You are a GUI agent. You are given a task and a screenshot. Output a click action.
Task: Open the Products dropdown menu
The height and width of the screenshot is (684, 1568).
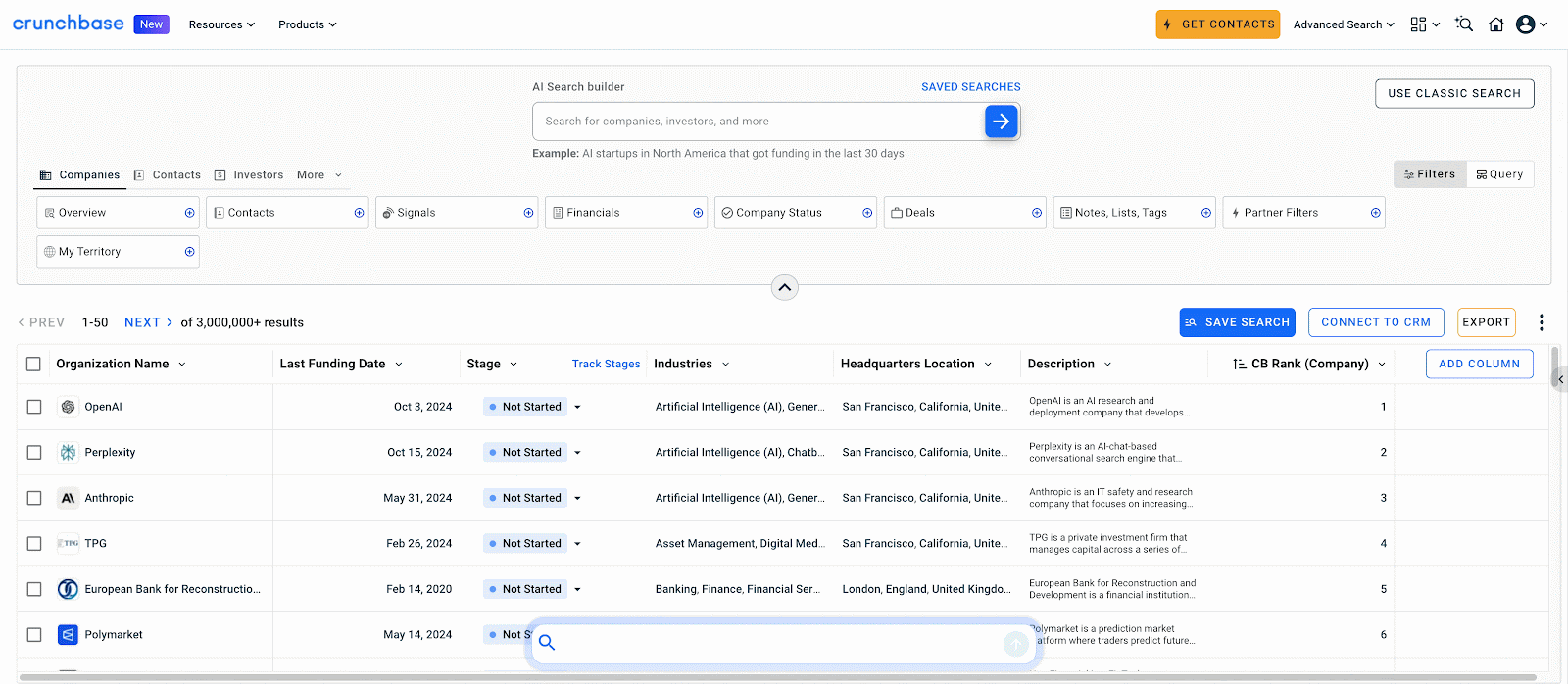(x=308, y=24)
